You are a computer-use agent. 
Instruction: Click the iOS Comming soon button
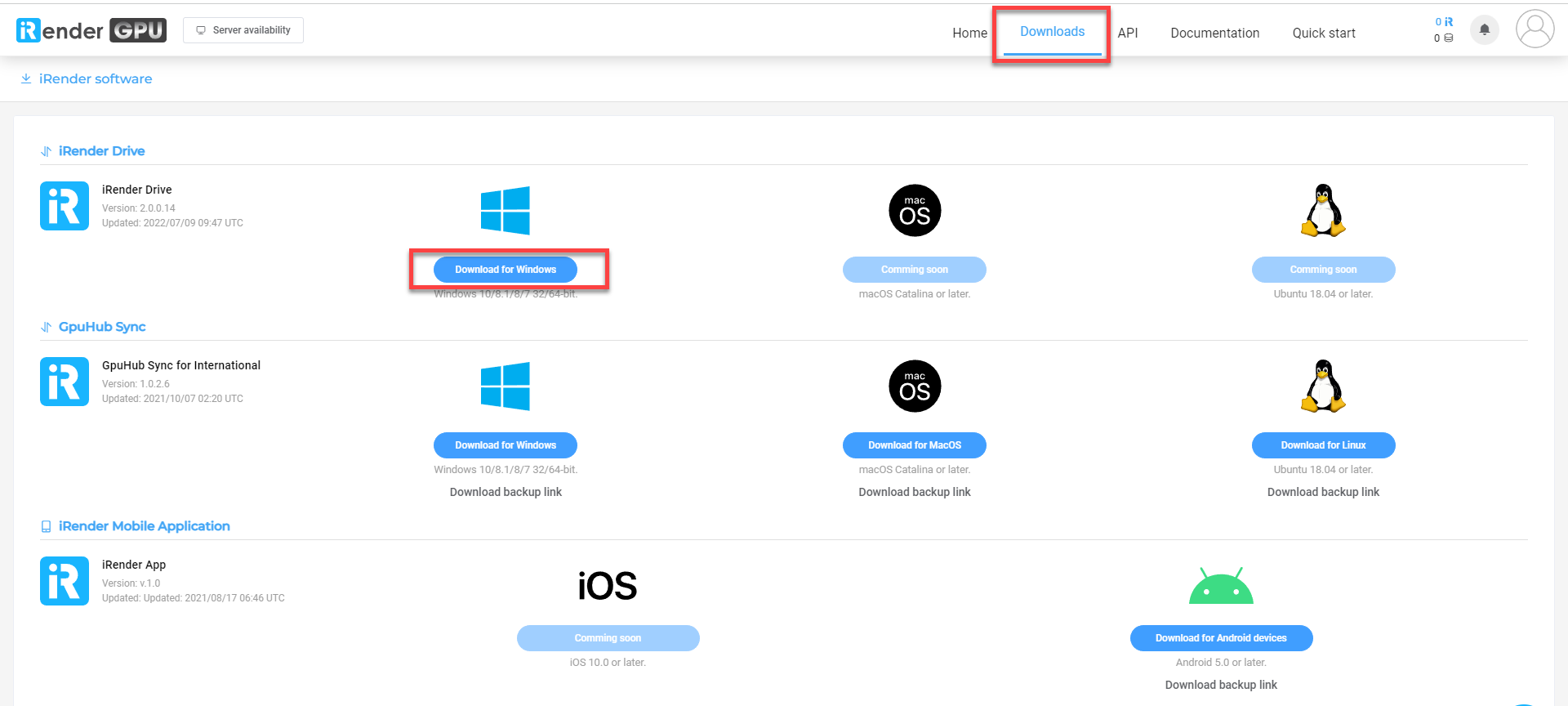tap(608, 638)
